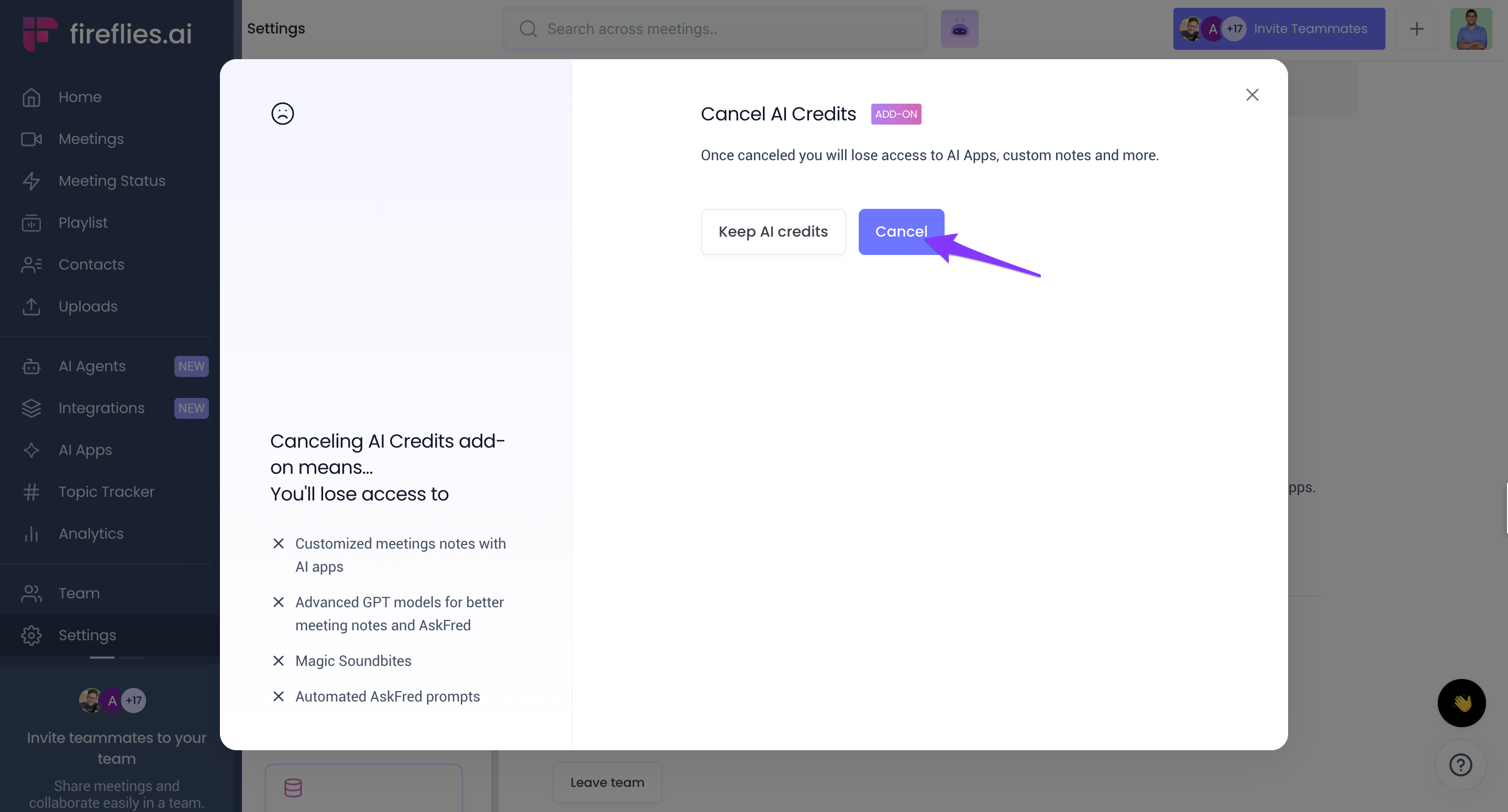The height and width of the screenshot is (812, 1508).
Task: Click the plus icon in header
Action: 1416,29
